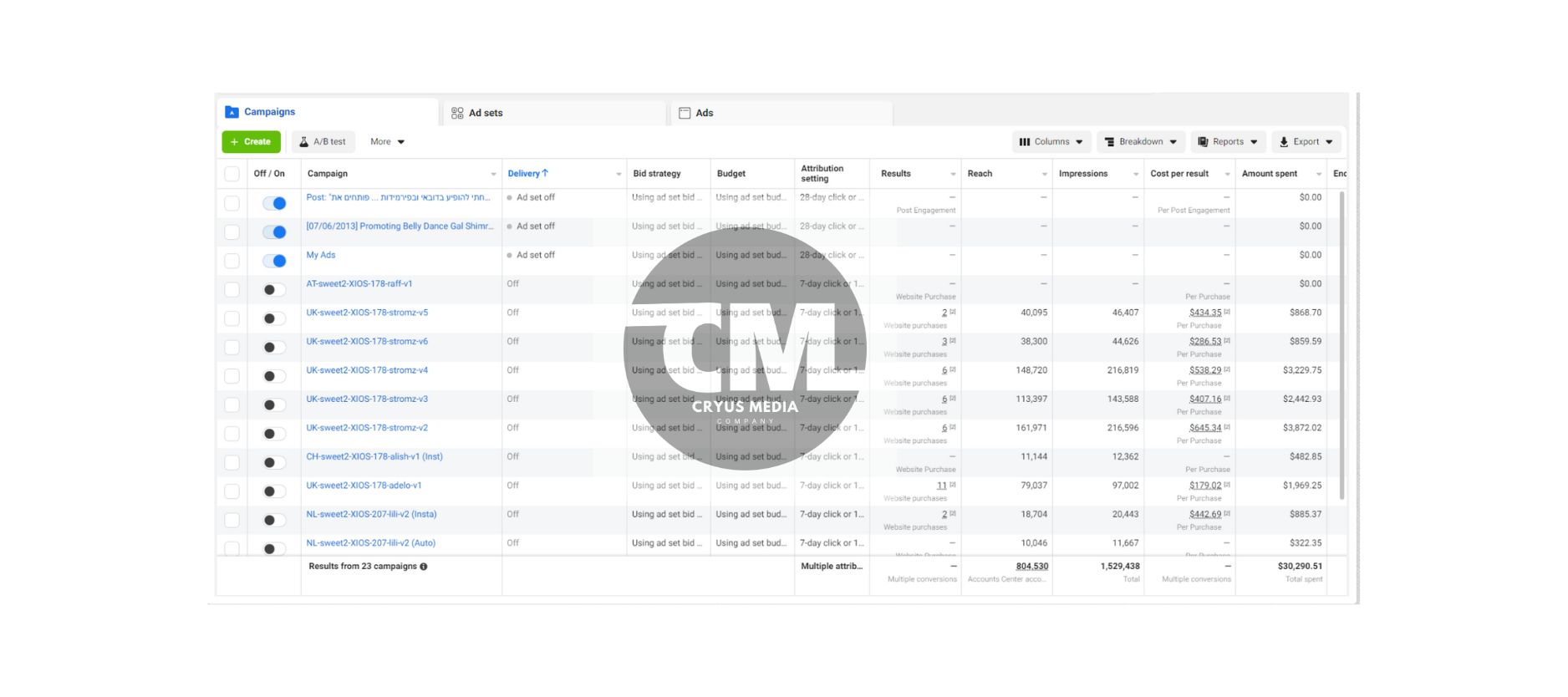
Task: Click the footnote icon beside the $442.69 cost
Action: coord(1227,513)
